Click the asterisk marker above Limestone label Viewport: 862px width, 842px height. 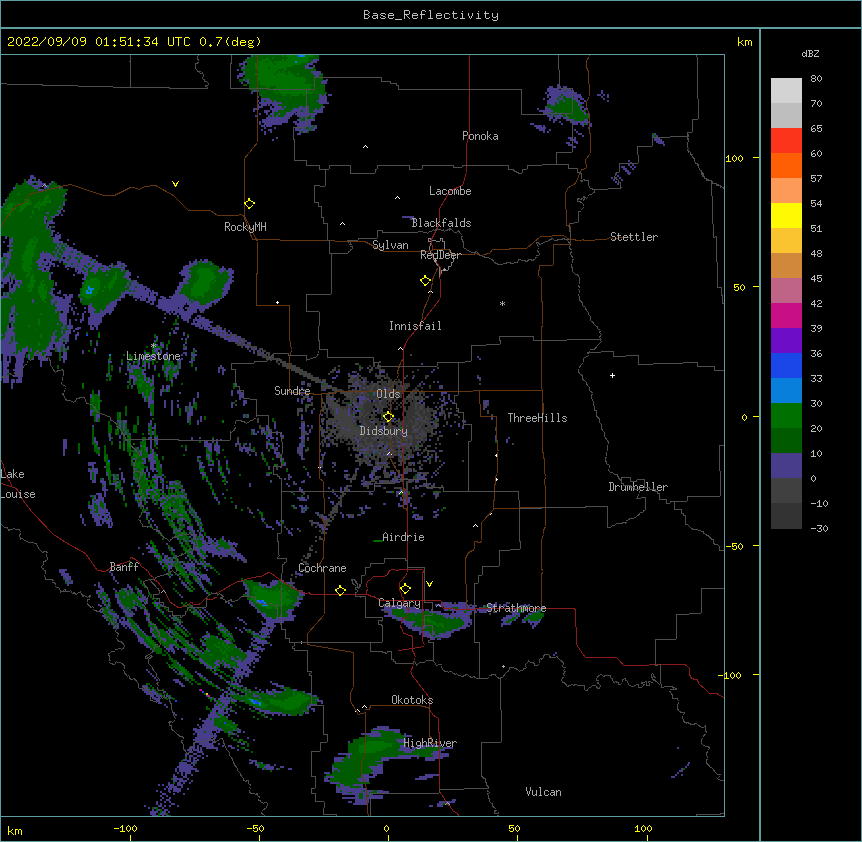pyautogui.click(x=154, y=345)
